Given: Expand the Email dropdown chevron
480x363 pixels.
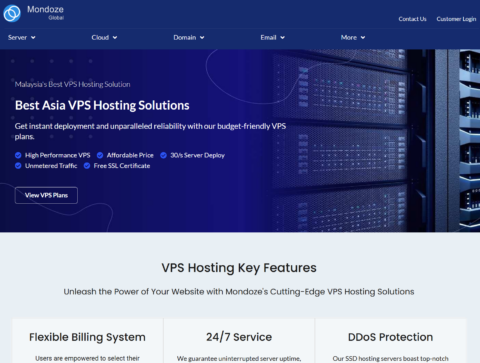Looking at the screenshot, I should [282, 38].
